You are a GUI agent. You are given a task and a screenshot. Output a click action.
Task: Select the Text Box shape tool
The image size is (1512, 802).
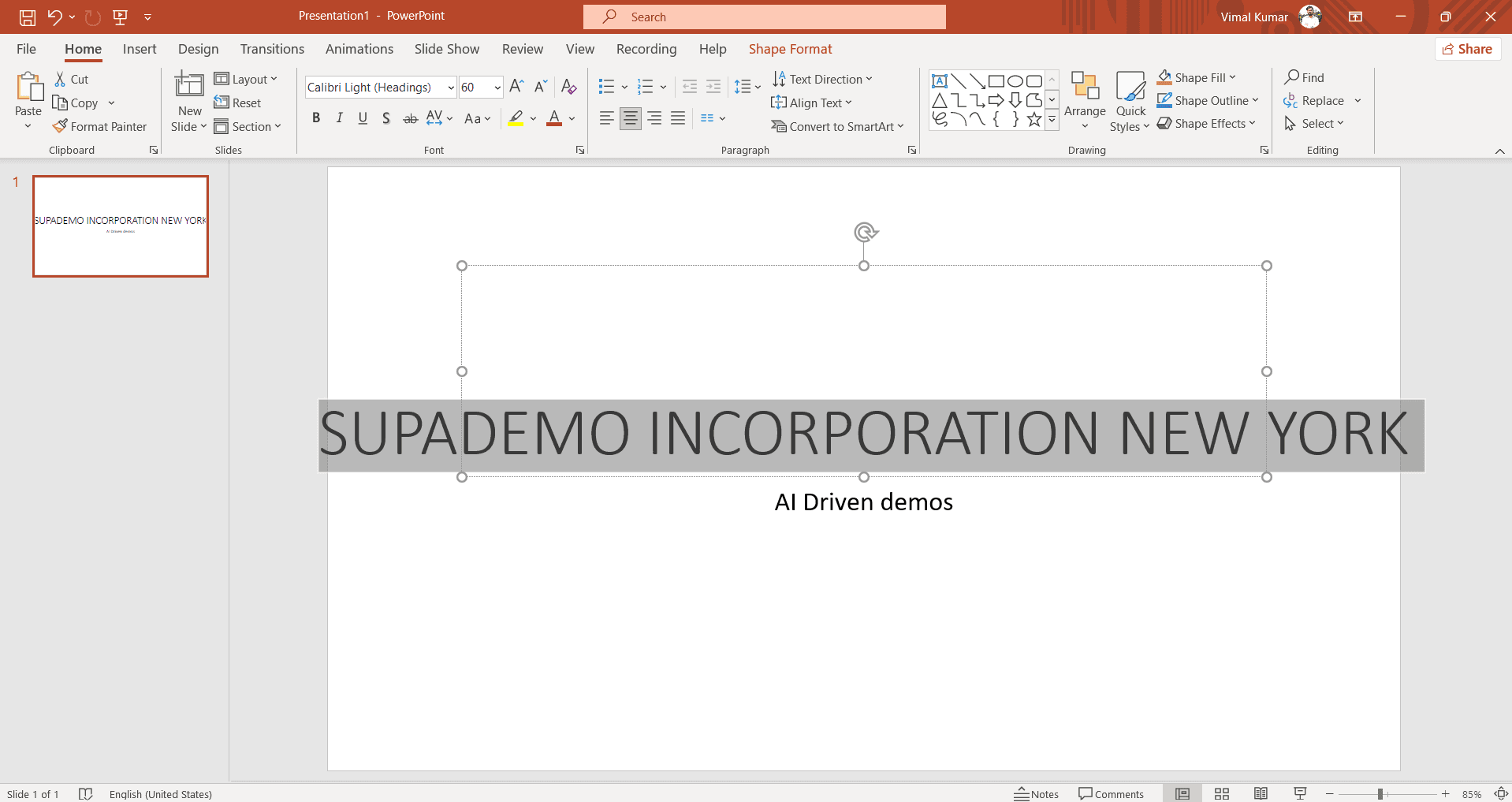point(939,80)
